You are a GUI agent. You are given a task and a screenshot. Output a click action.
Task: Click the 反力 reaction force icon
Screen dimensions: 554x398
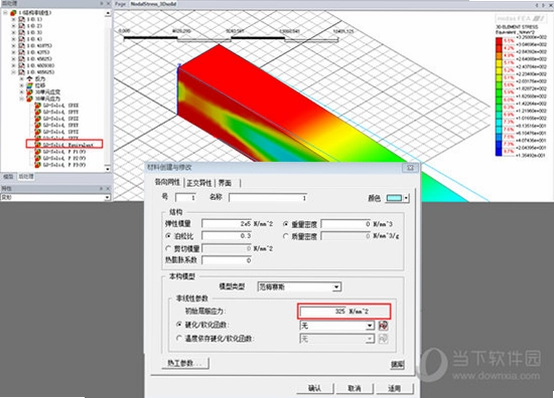[x=30, y=79]
